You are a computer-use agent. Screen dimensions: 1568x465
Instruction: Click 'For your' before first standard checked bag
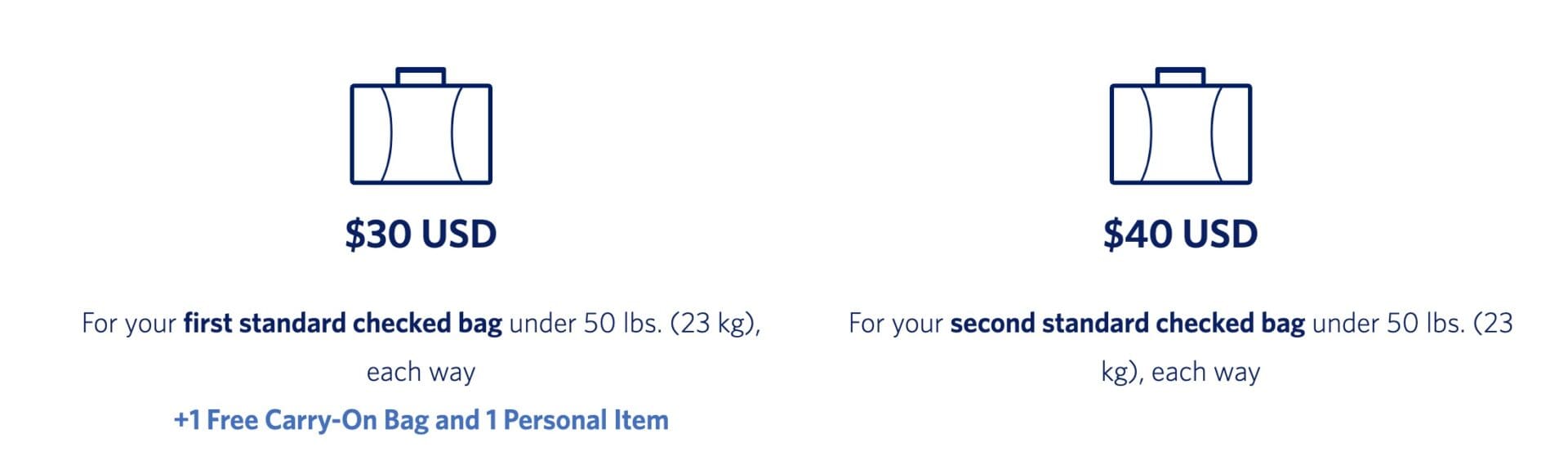(128, 324)
